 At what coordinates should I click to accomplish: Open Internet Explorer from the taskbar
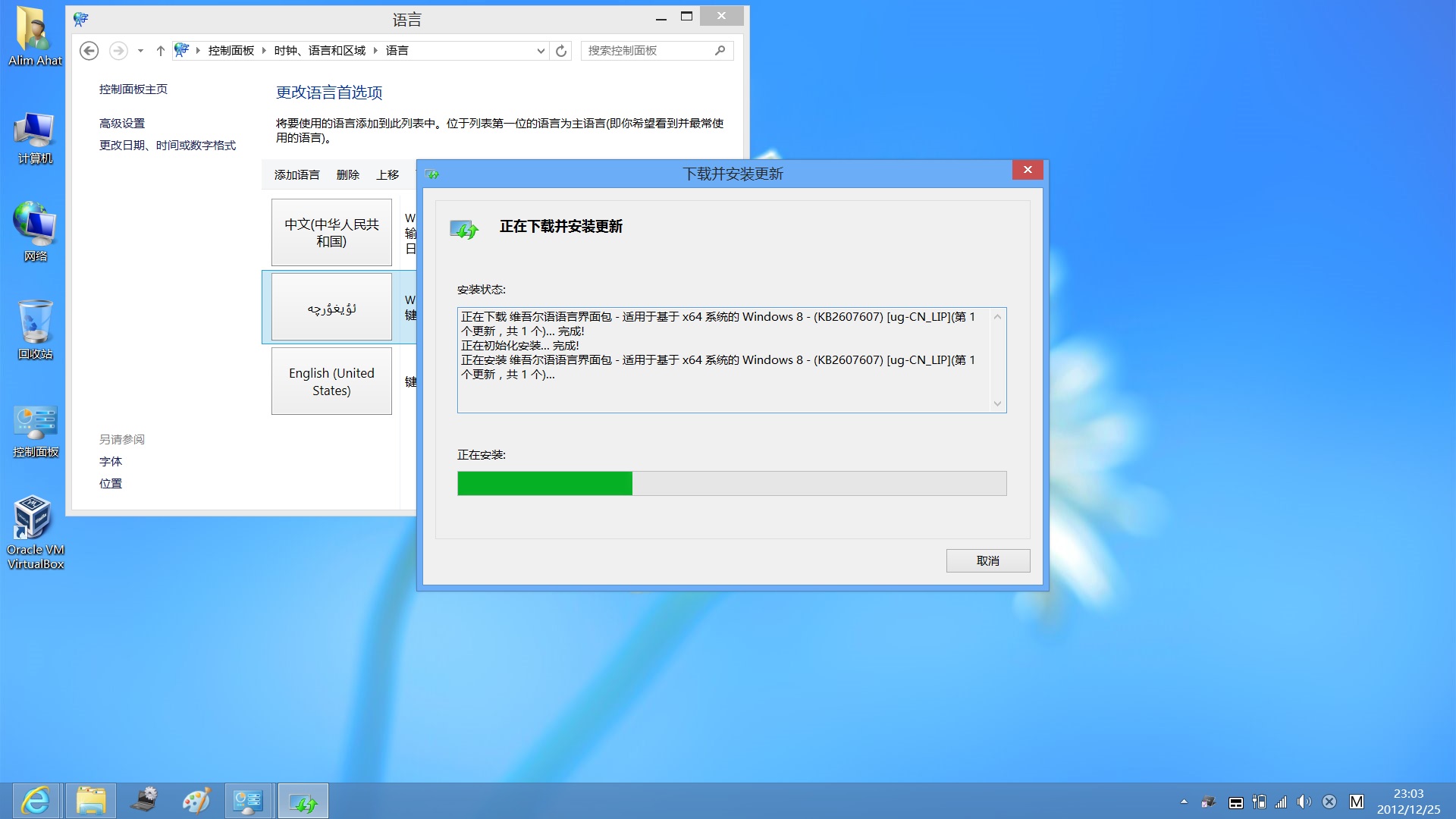36,802
